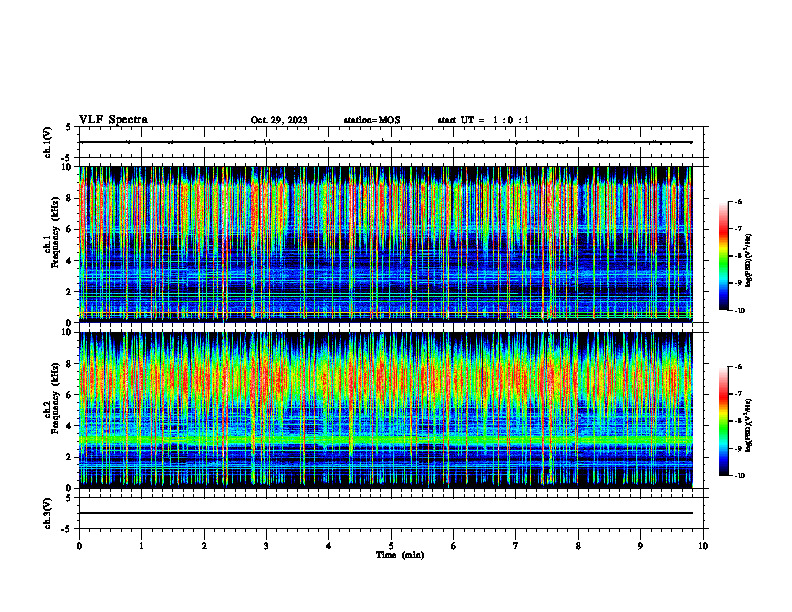The image size is (792, 612).
Task: Click the ch.1 colorbar unit label
Action: point(749,261)
